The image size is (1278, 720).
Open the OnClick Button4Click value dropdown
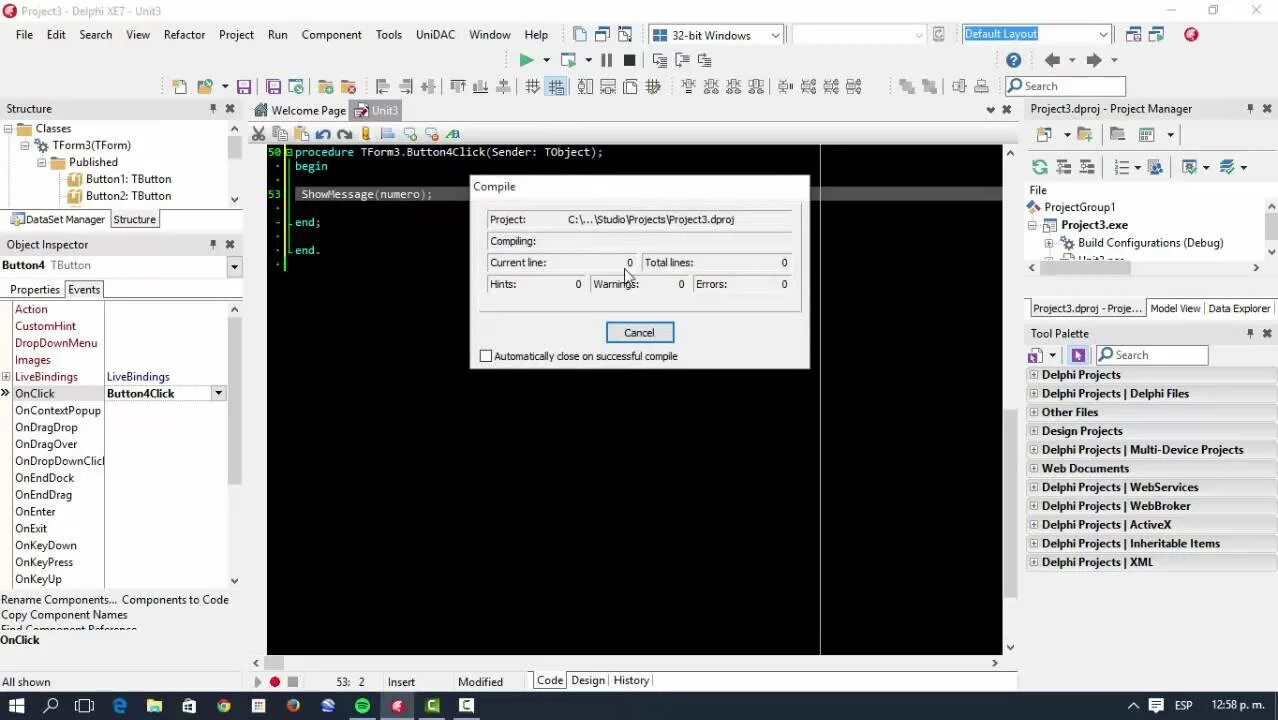tap(218, 394)
